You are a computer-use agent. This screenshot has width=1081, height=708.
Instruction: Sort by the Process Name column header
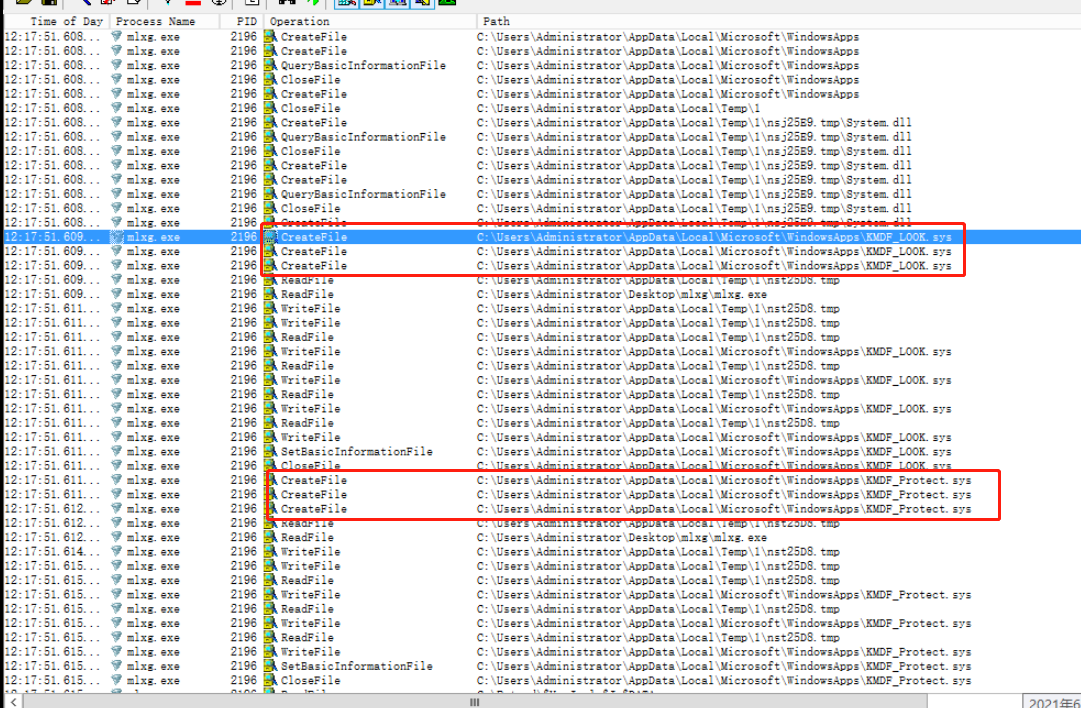(x=154, y=21)
